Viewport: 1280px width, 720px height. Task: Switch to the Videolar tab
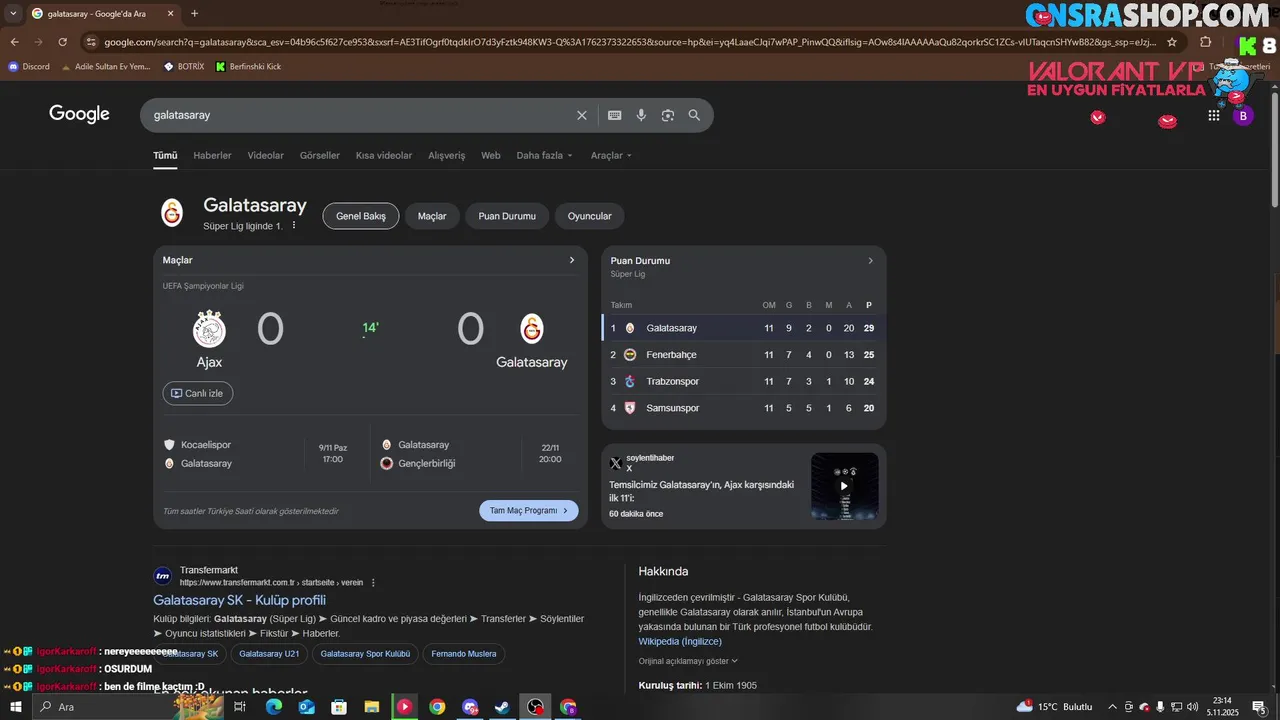pos(266,155)
